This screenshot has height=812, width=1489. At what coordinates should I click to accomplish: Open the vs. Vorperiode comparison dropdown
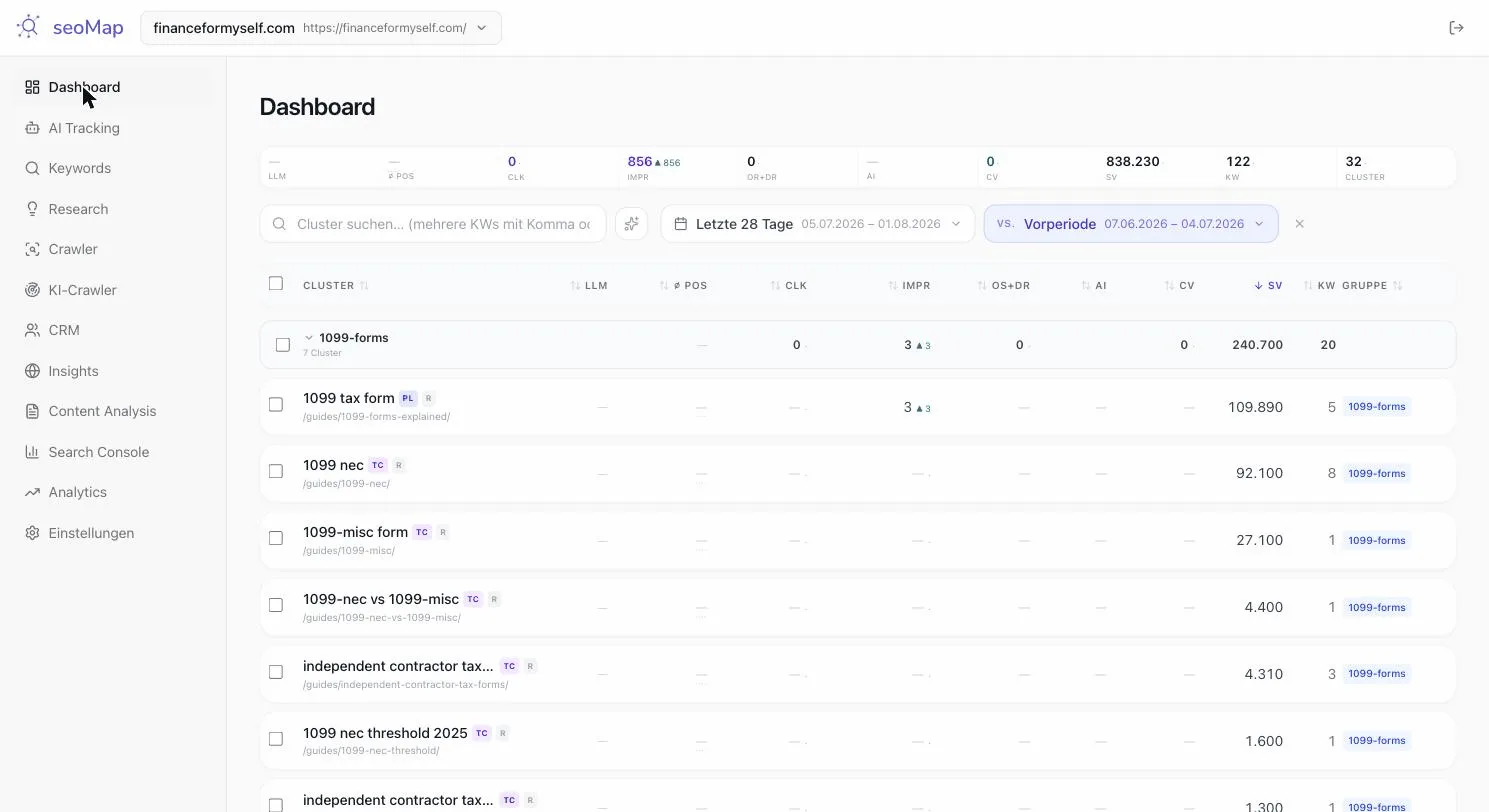(x=1131, y=224)
